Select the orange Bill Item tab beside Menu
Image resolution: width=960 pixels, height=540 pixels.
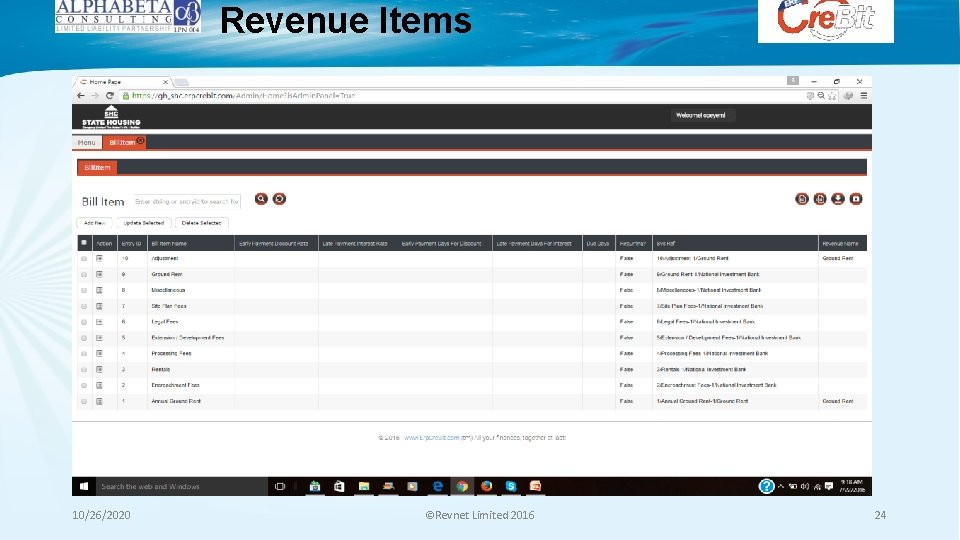pyautogui.click(x=122, y=143)
